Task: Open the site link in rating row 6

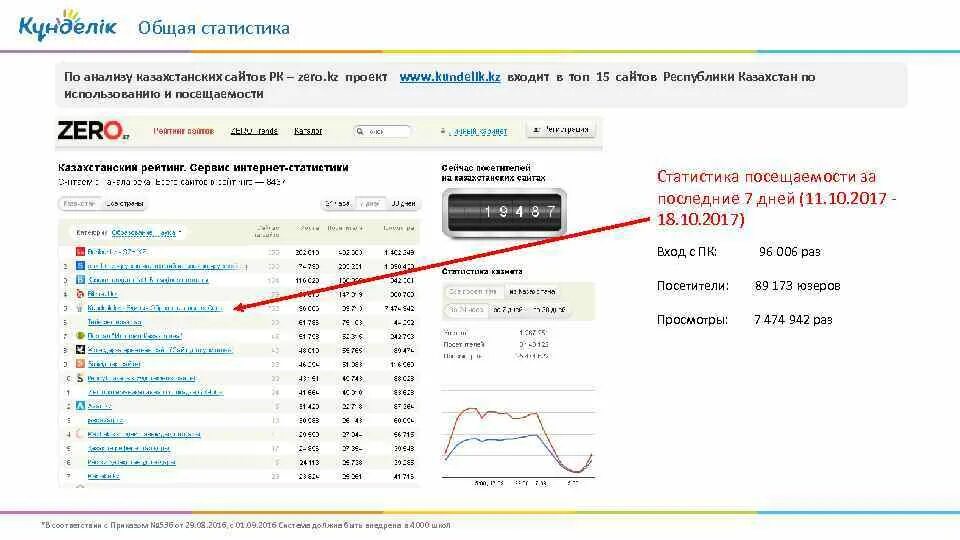Action: [114, 322]
